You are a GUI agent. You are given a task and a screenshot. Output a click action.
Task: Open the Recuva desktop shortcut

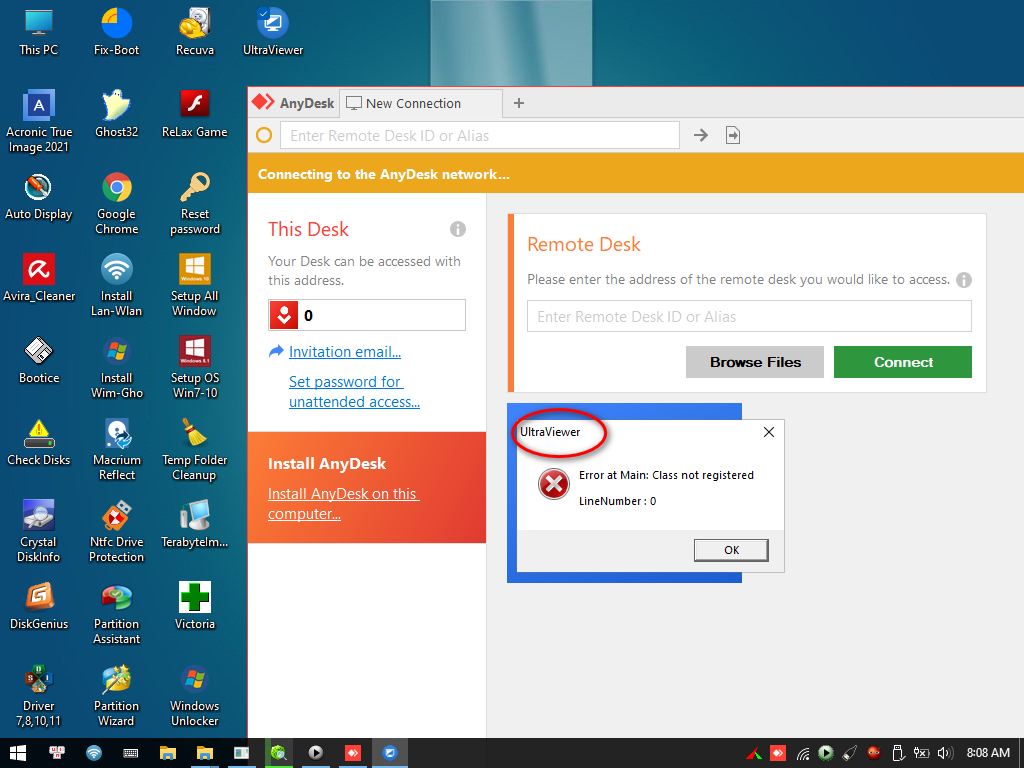[x=195, y=32]
